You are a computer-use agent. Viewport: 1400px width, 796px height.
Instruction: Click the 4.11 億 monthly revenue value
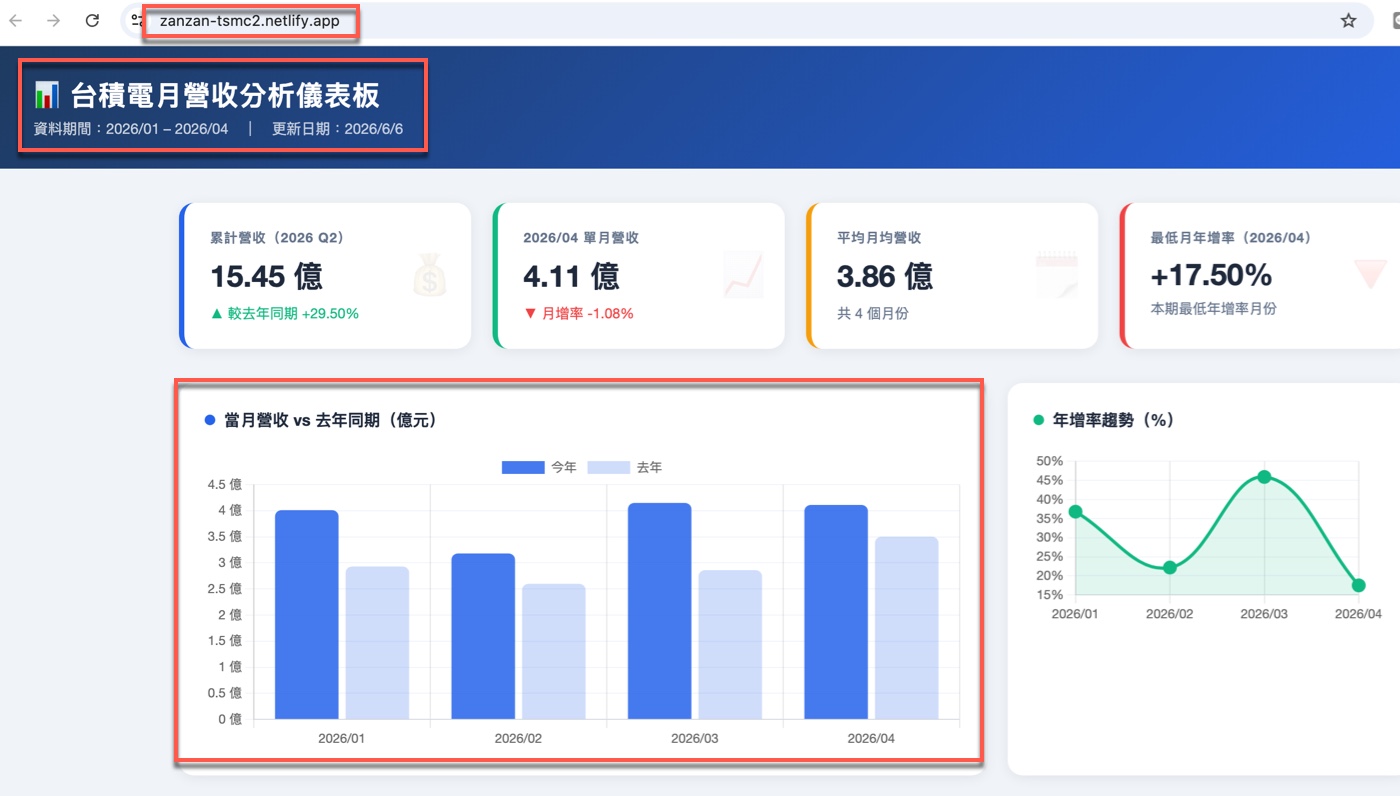pyautogui.click(x=571, y=276)
